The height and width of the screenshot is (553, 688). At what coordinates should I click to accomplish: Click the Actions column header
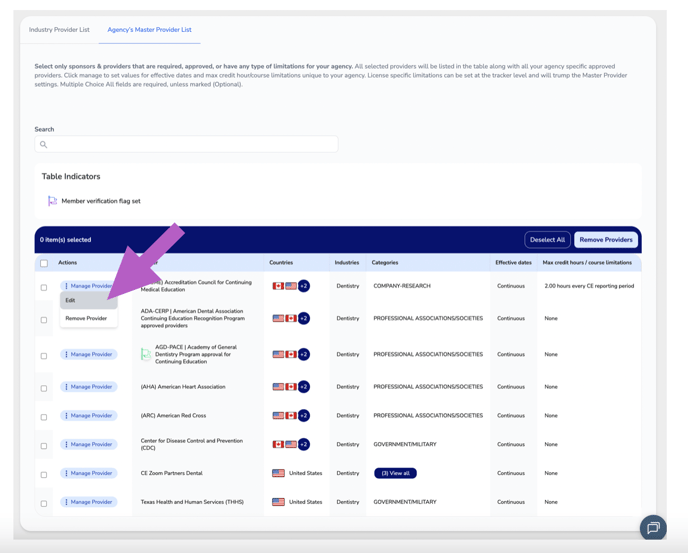tap(68, 262)
